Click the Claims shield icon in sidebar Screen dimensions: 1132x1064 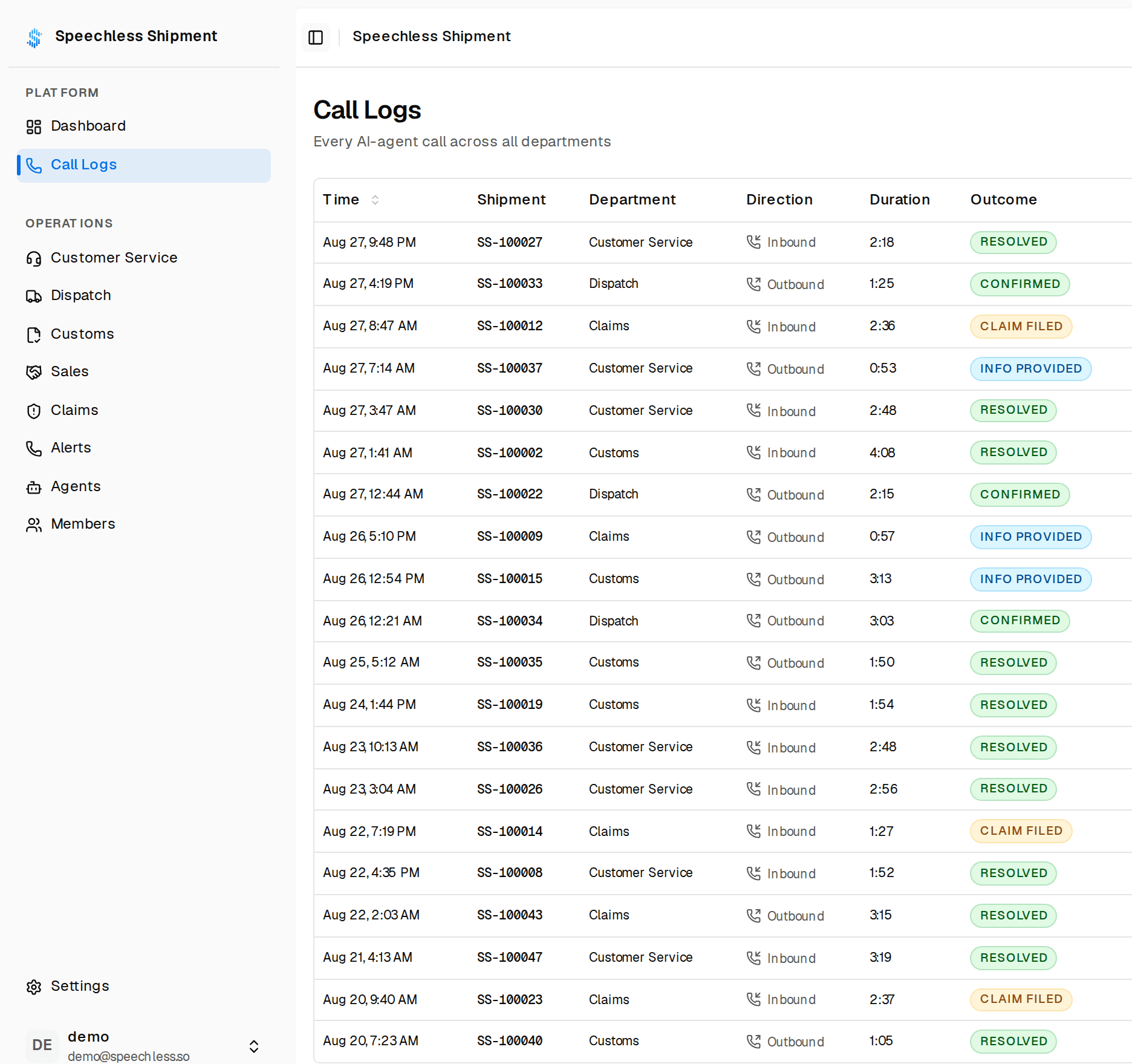tap(34, 411)
